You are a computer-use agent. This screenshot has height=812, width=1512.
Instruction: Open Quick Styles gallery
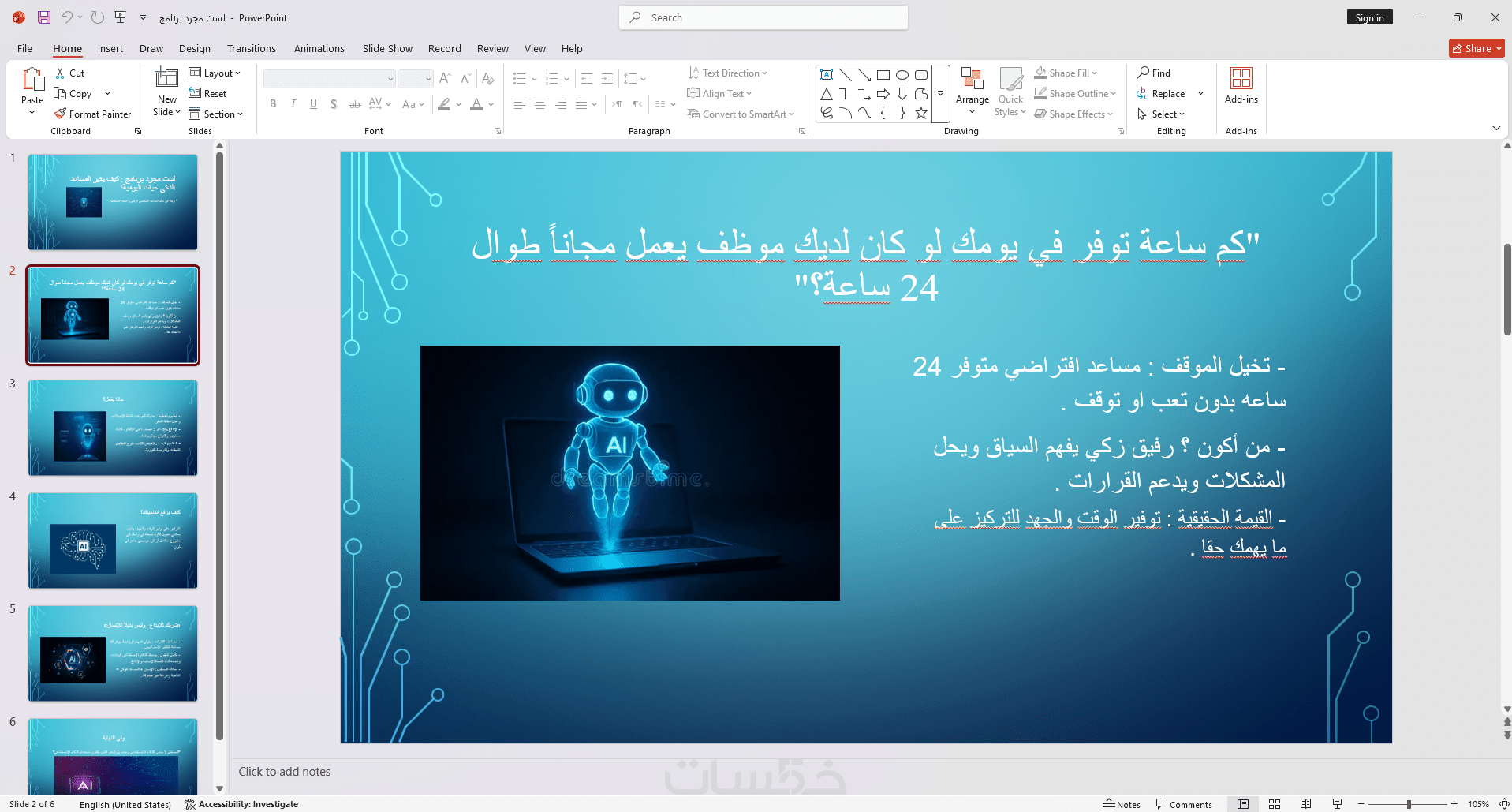pos(1010,92)
